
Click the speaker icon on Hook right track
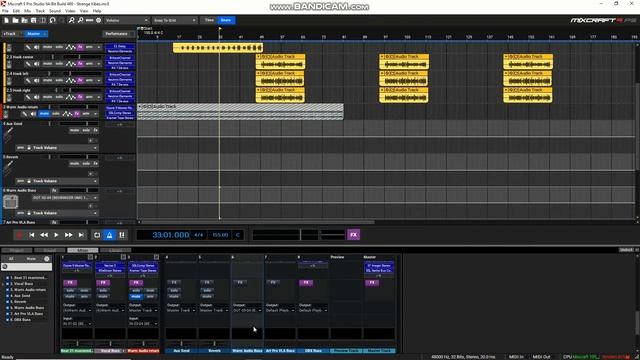(x=37, y=97)
